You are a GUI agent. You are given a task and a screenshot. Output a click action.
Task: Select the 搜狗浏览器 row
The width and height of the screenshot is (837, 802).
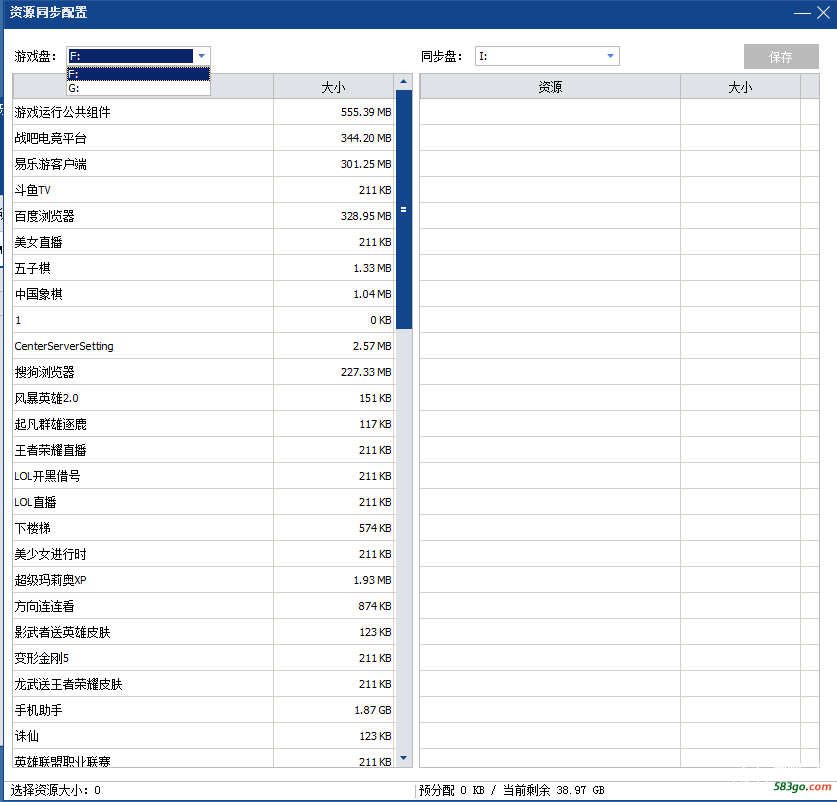[x=203, y=372]
